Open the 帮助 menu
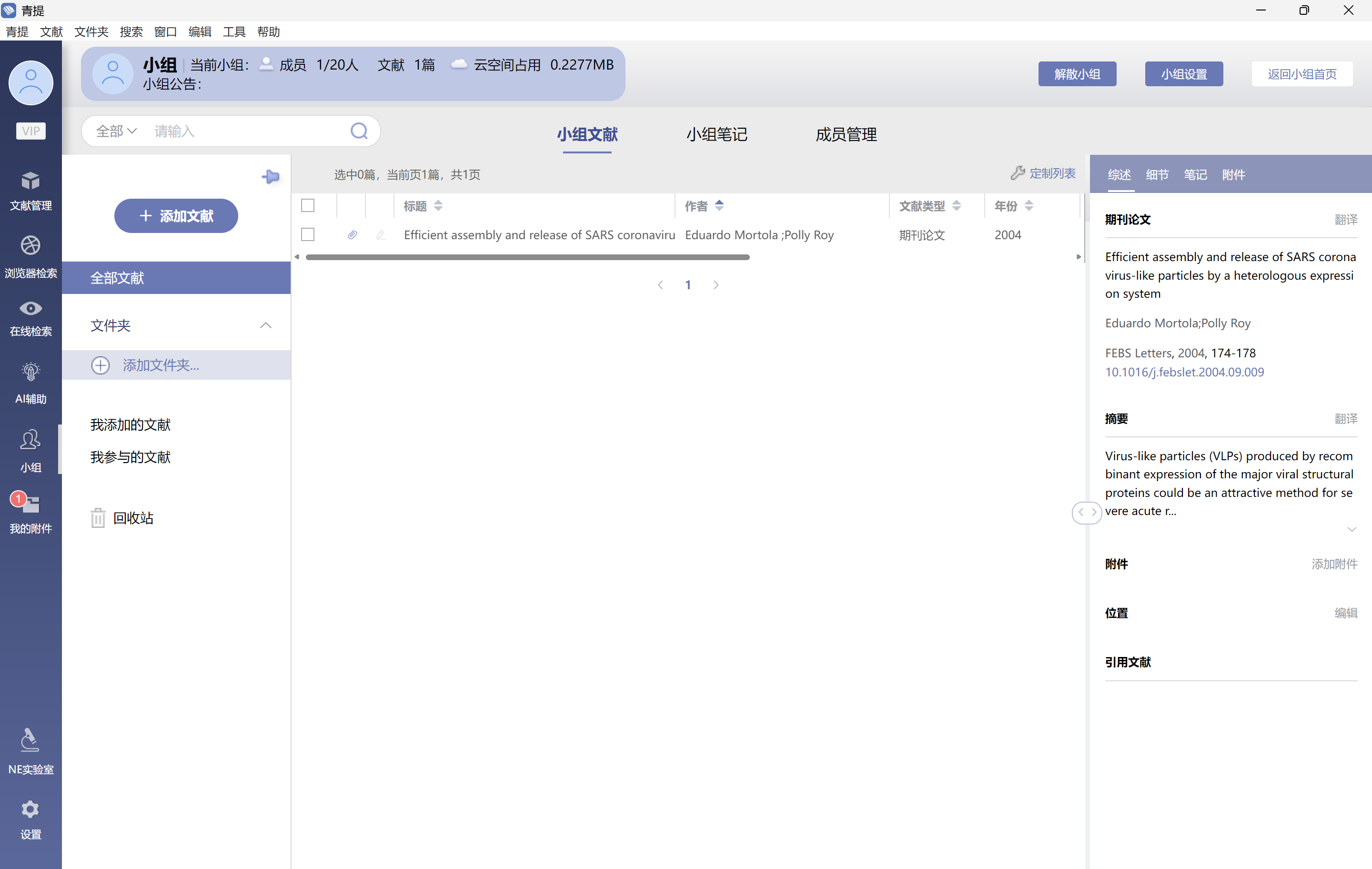Viewport: 1372px width, 869px height. click(x=268, y=32)
